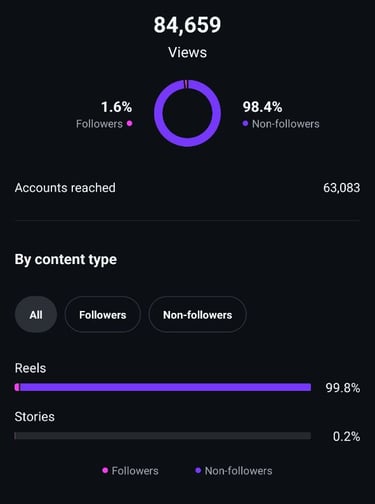Screen dimensions: 375x504
Task: Tap the views donut chart ring
Action: pos(187,113)
